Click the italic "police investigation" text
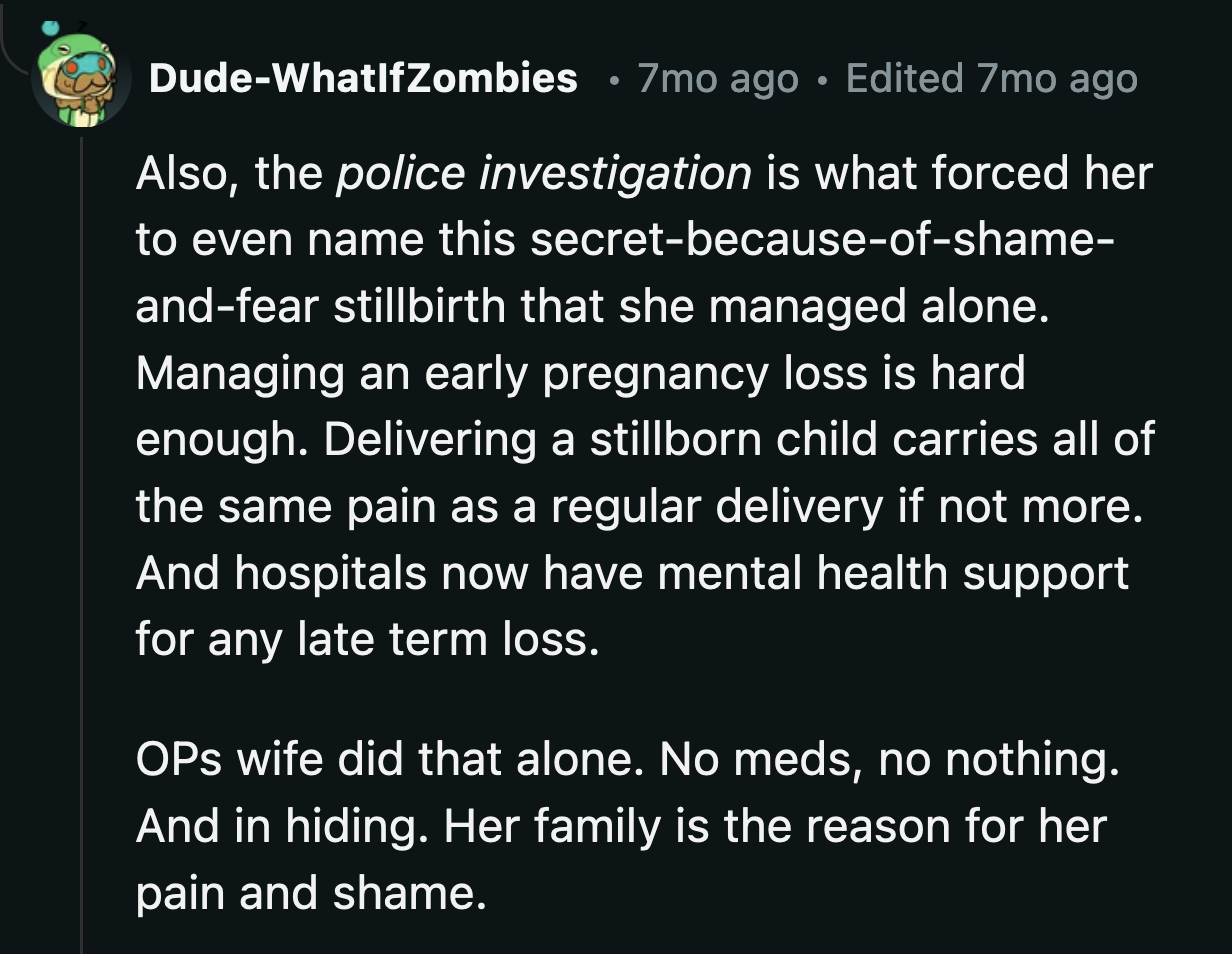Image resolution: width=1232 pixels, height=954 pixels. pos(543,174)
